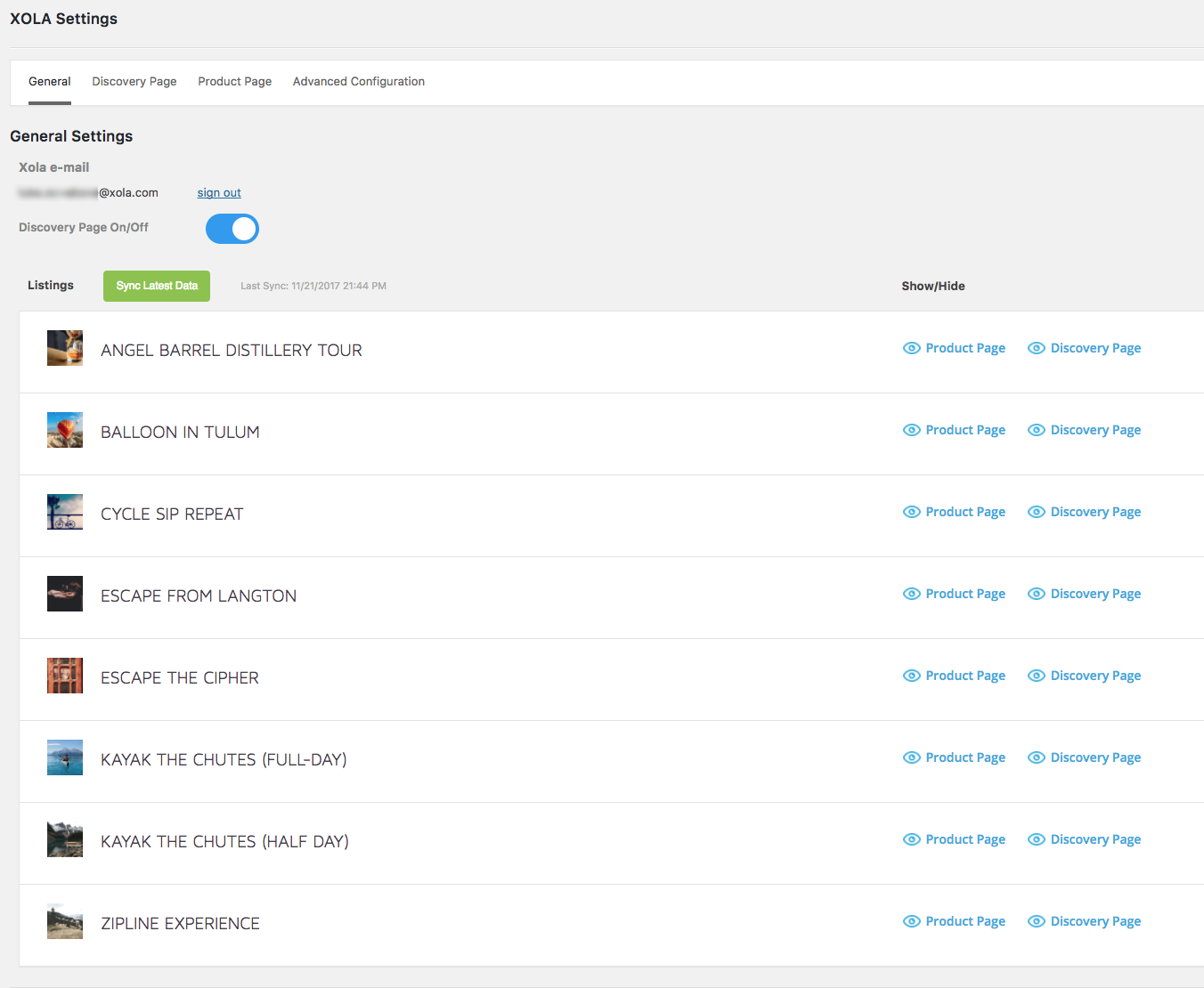1204x988 pixels.
Task: Click the XOLA Settings page title
Action: [x=63, y=19]
